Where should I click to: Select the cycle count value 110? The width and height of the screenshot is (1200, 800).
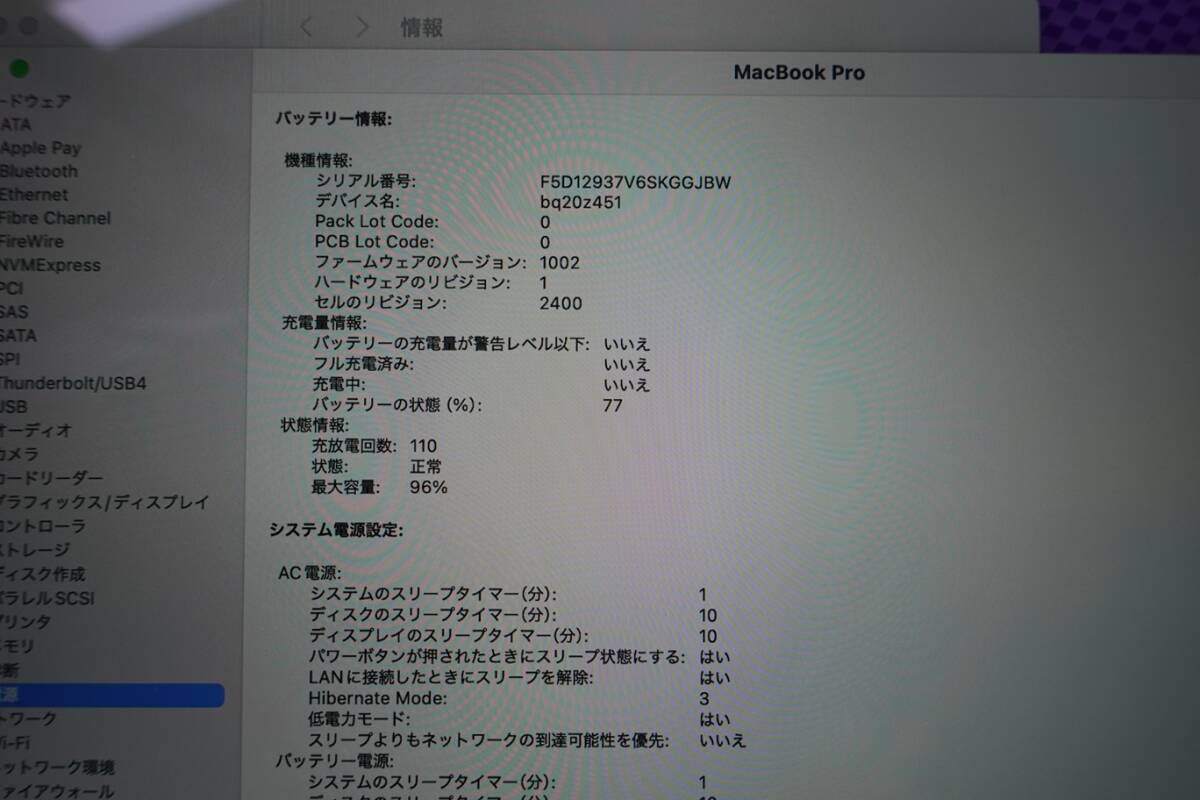pyautogui.click(x=423, y=446)
